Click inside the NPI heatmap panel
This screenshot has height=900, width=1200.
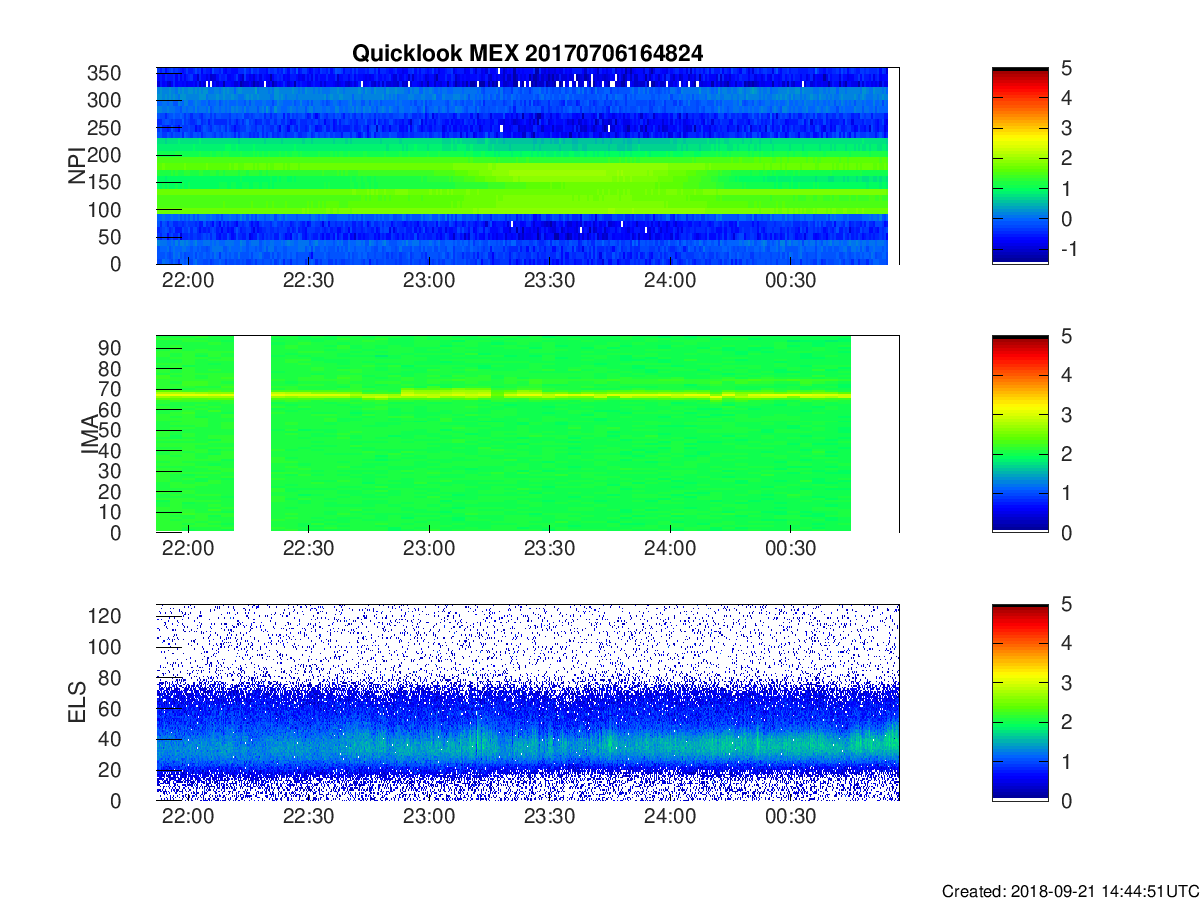click(x=527, y=166)
